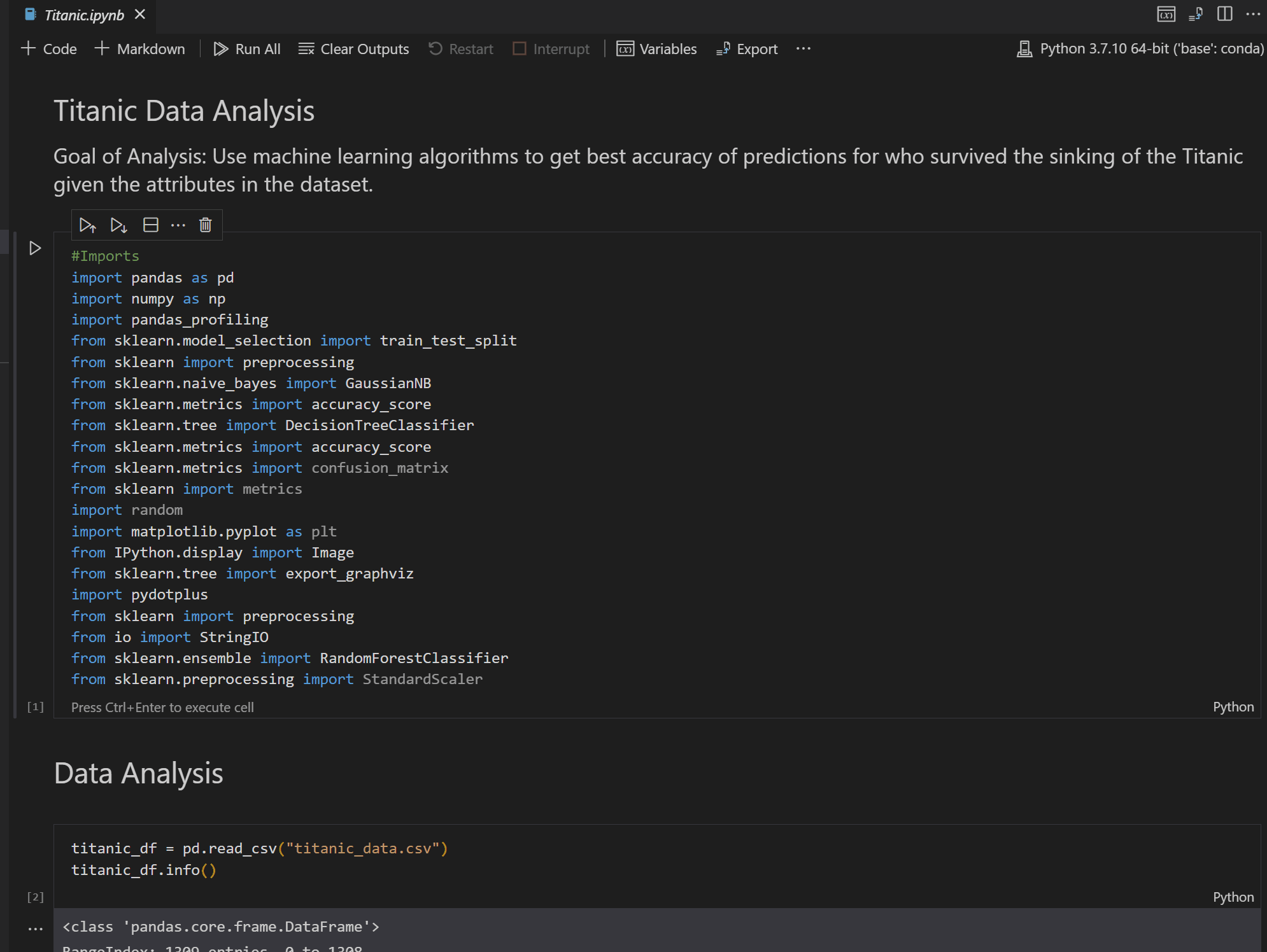Click the variables icon in the title bar
This screenshot has width=1267, height=952.
[1166, 14]
